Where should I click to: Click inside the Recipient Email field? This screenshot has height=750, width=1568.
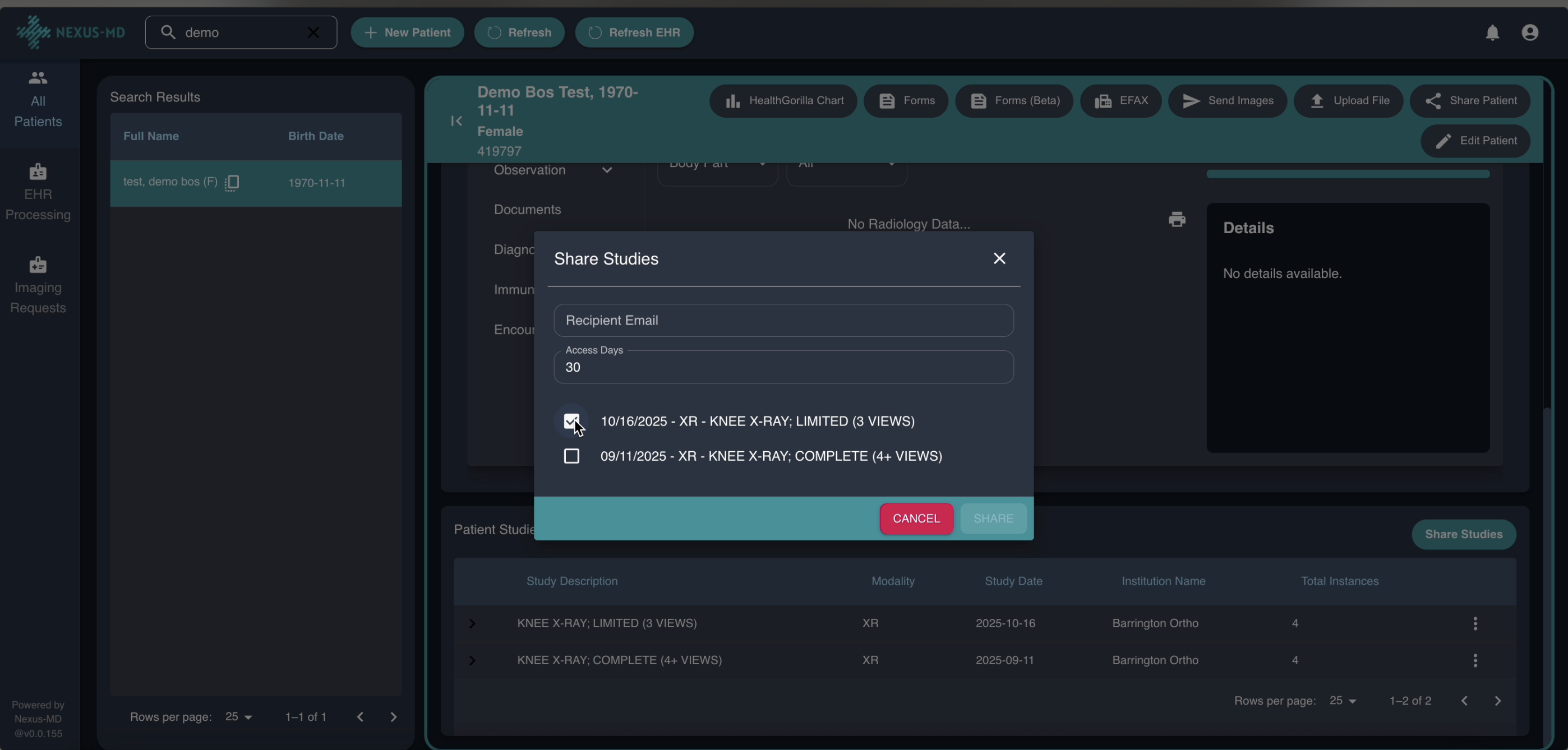[x=783, y=321]
